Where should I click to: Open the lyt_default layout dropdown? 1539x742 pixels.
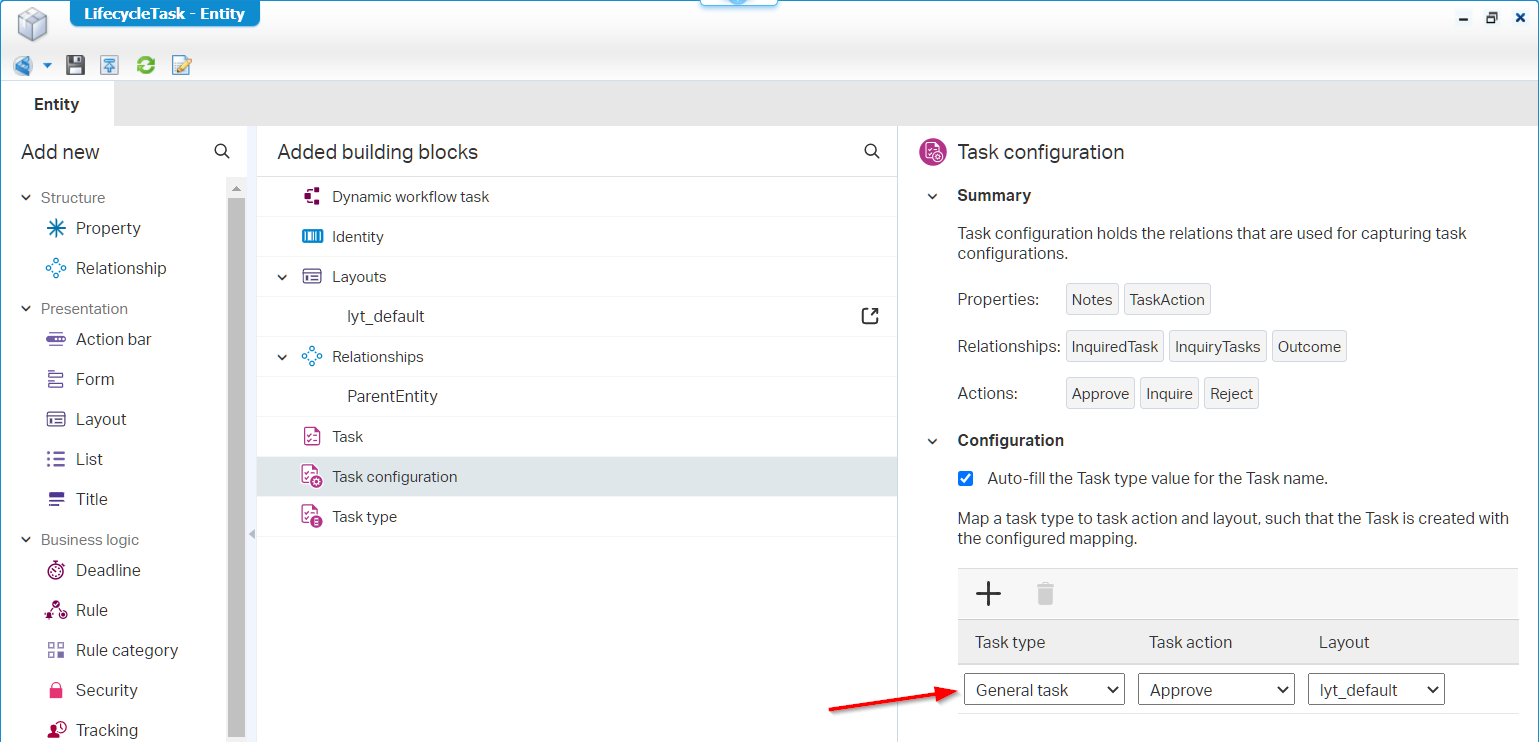point(1376,690)
